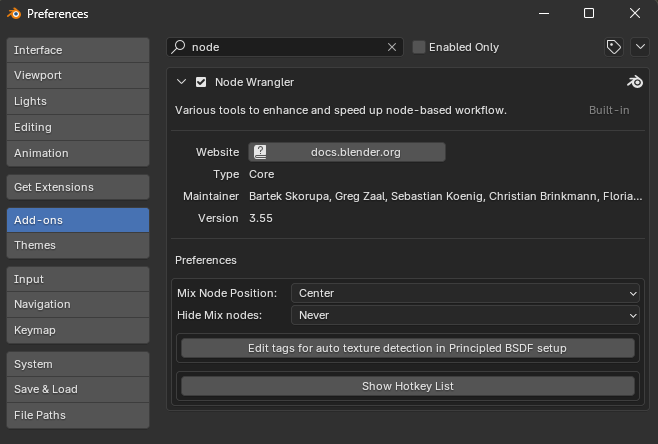The height and width of the screenshot is (444, 658).
Task: Minimize the Preferences window
Action: coord(544,13)
